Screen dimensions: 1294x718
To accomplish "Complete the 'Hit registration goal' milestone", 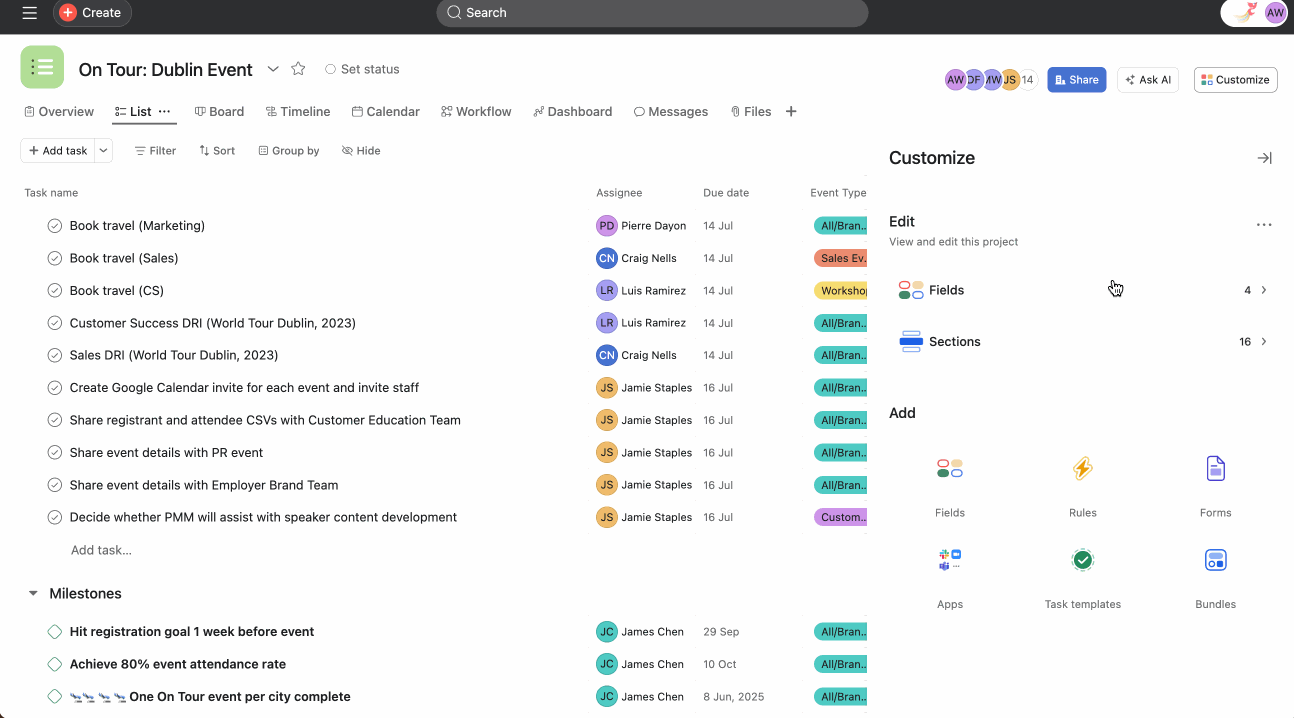I will [x=54, y=631].
